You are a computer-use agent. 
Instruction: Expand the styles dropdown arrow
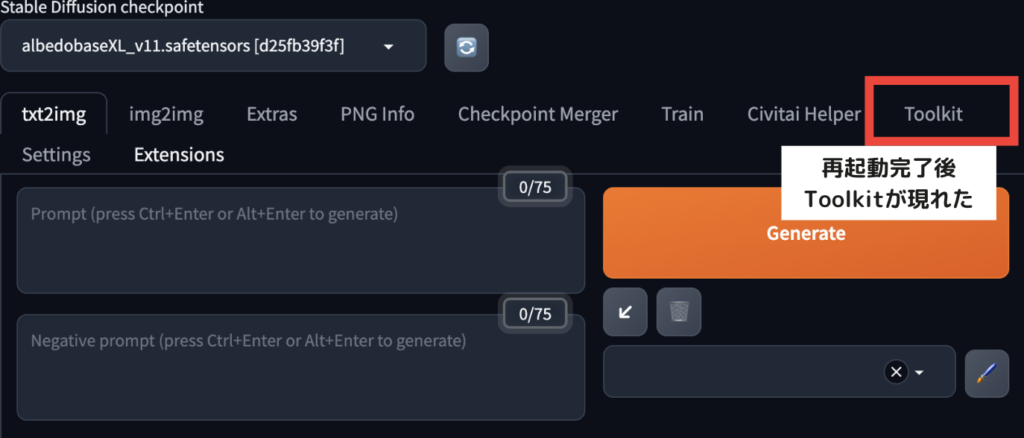click(x=920, y=373)
